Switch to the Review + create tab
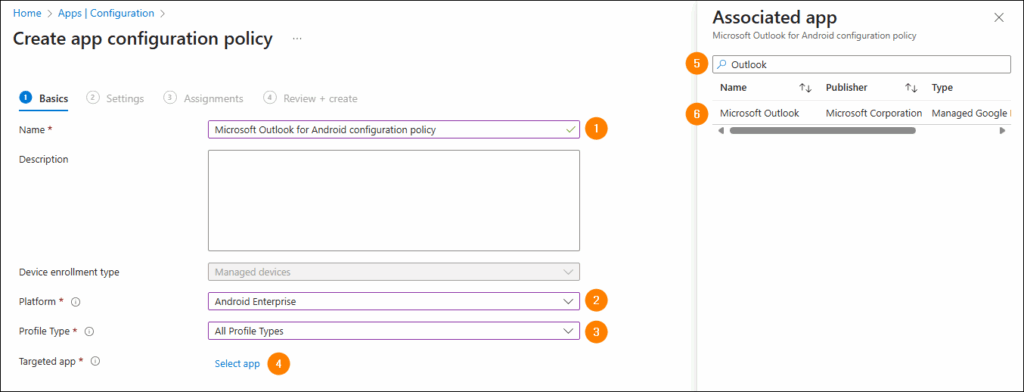This screenshot has width=1024, height=392. click(311, 99)
